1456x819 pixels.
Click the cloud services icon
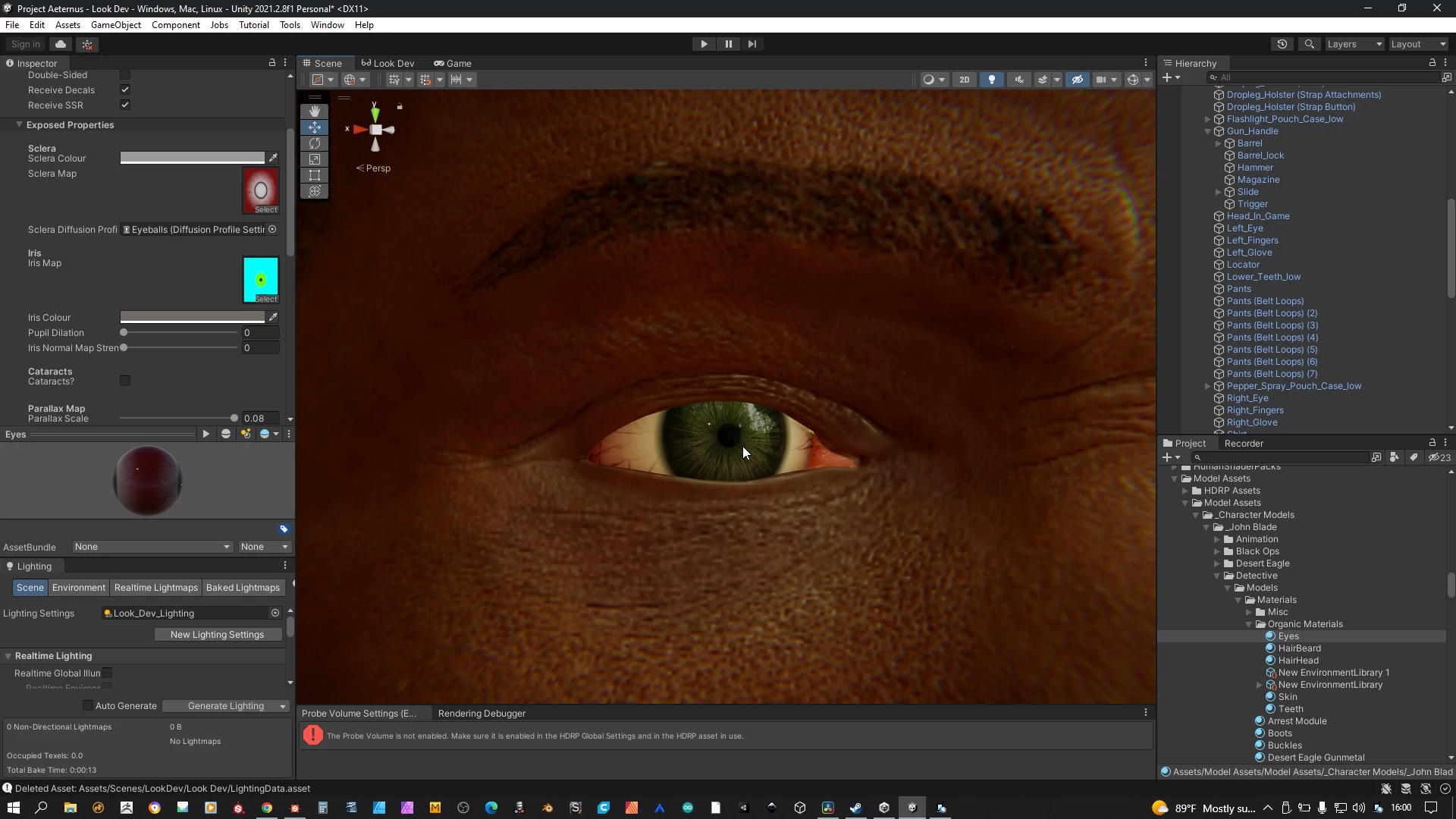(61, 44)
